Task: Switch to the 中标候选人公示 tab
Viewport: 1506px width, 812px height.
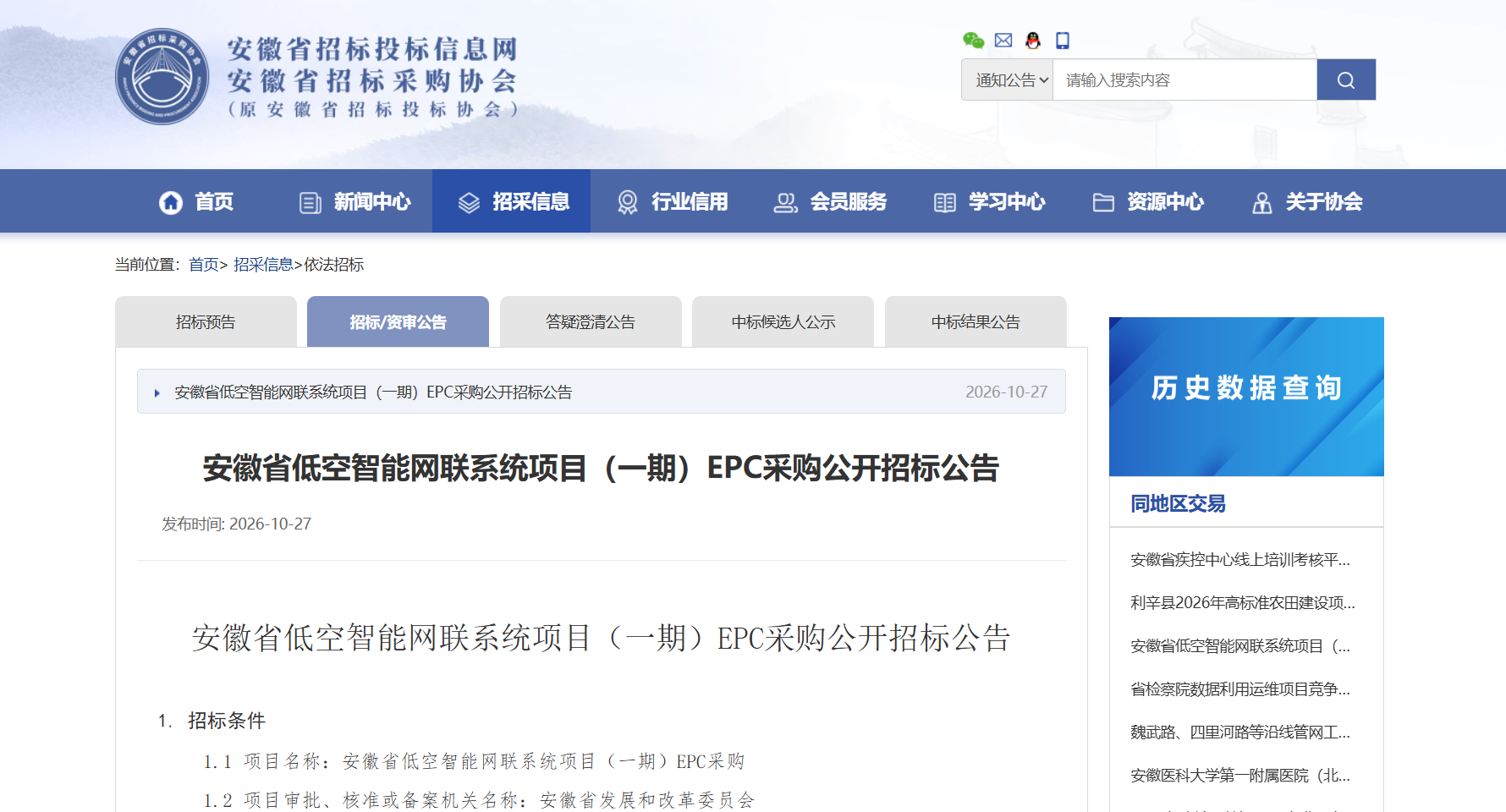Action: pyautogui.click(x=783, y=321)
